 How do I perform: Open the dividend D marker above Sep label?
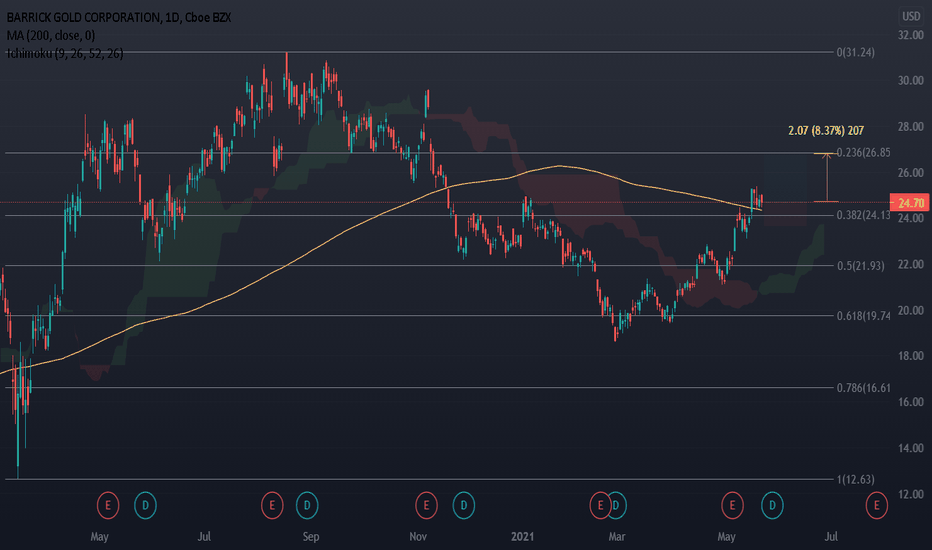307,506
